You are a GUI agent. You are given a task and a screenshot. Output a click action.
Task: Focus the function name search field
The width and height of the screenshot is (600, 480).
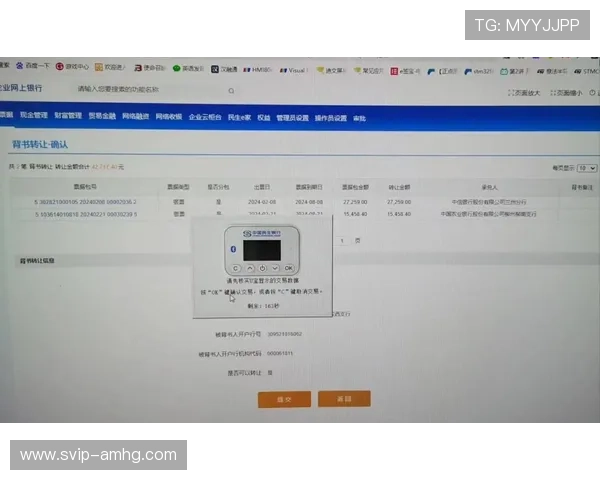(151, 90)
